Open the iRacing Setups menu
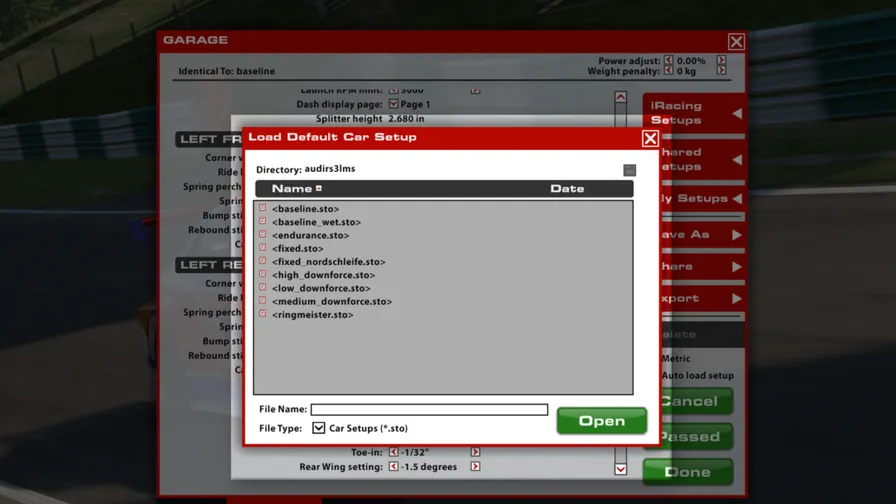Image resolution: width=896 pixels, height=504 pixels. point(694,113)
